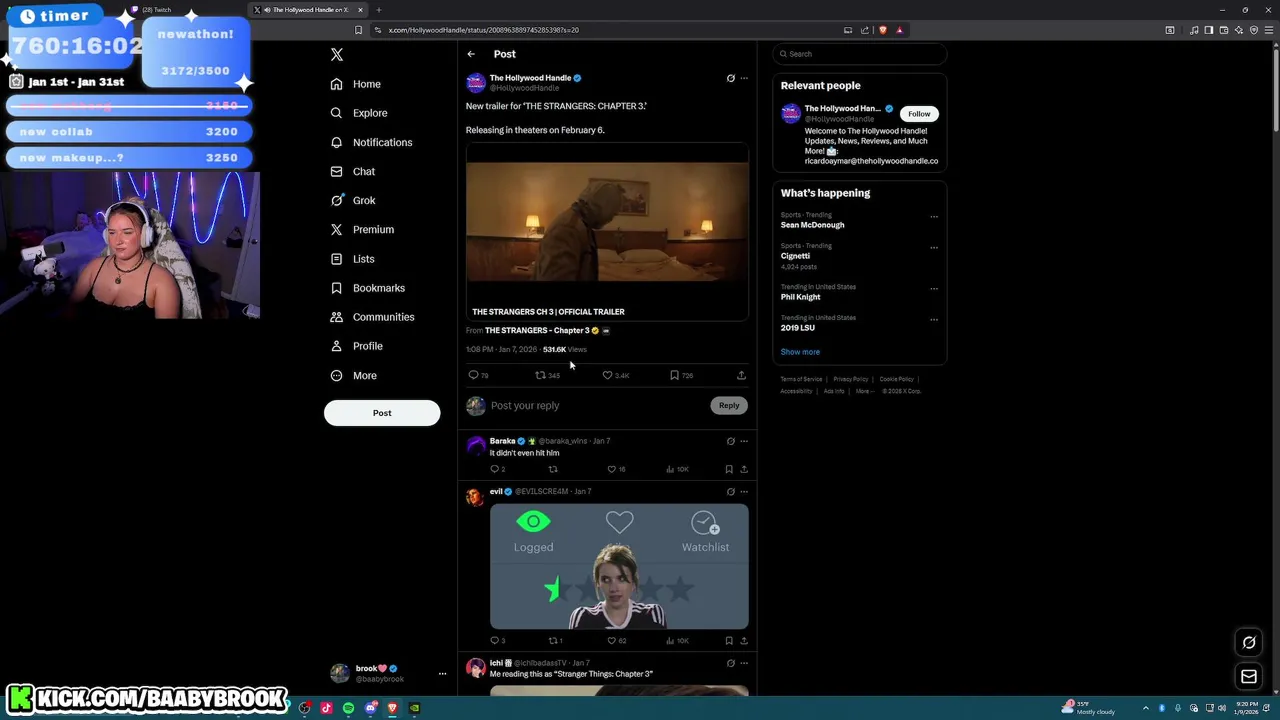Click the browser bookmark icon by address bar

pyautogui.click(x=358, y=30)
